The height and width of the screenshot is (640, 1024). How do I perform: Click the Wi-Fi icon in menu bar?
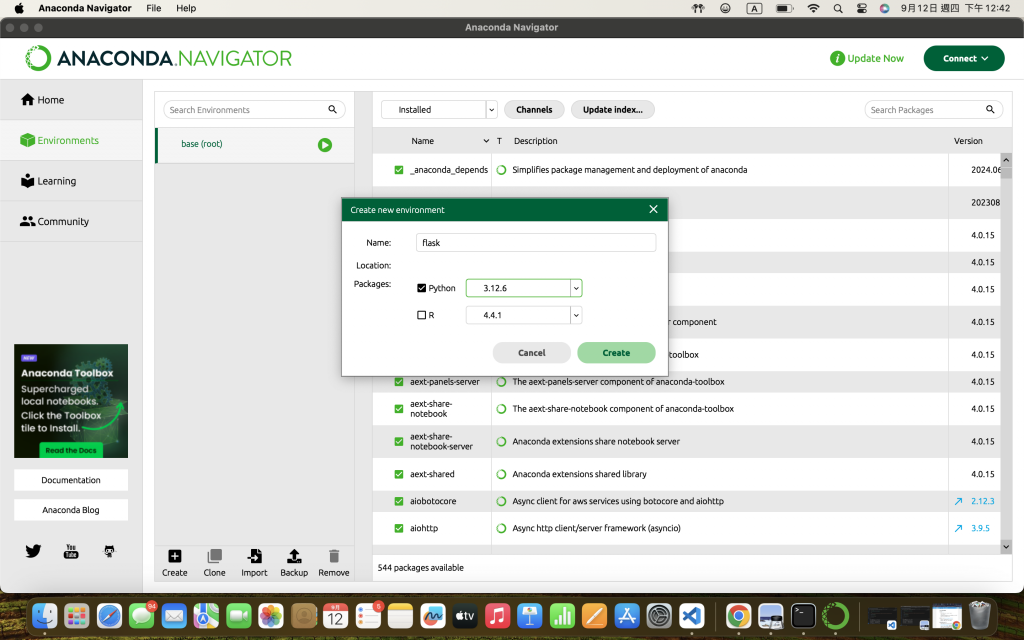pyautogui.click(x=813, y=8)
